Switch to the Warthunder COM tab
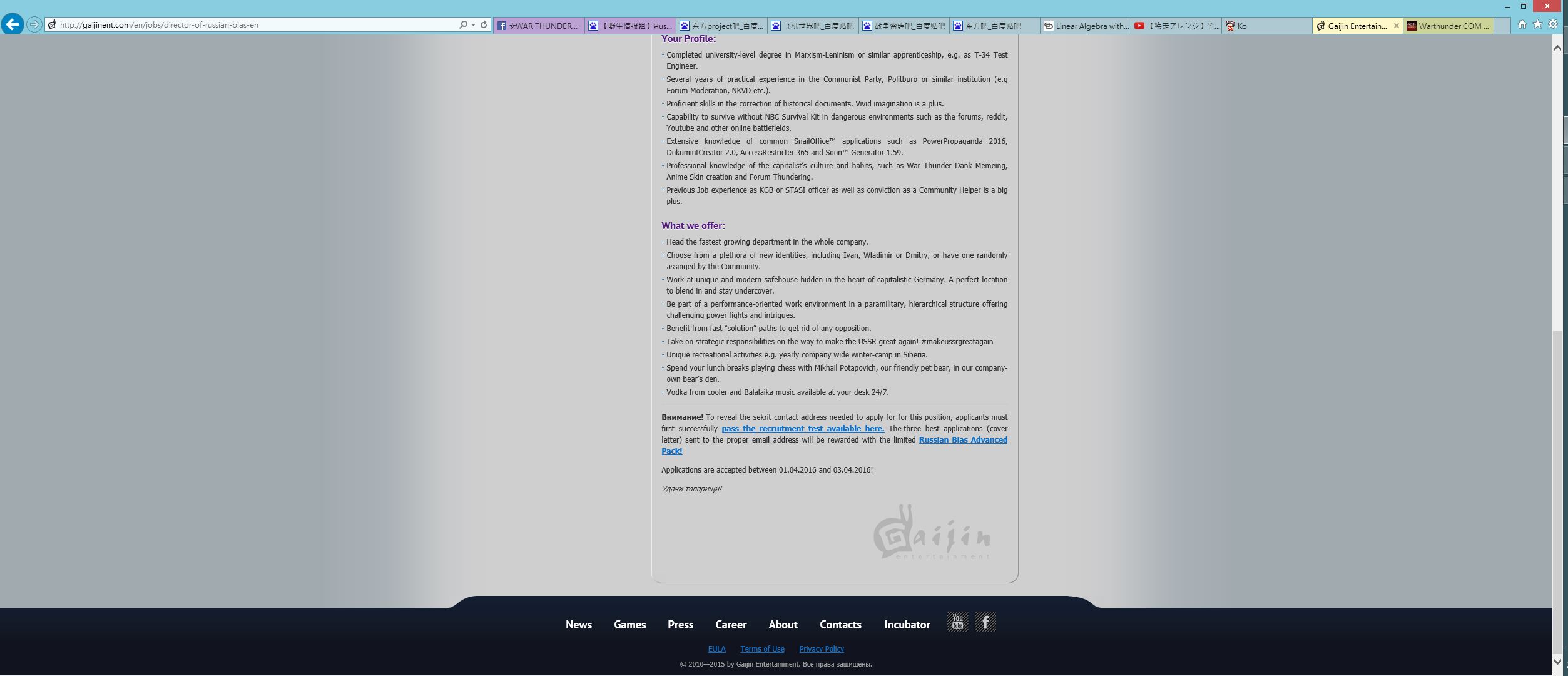The image size is (1568, 676). click(x=1448, y=26)
